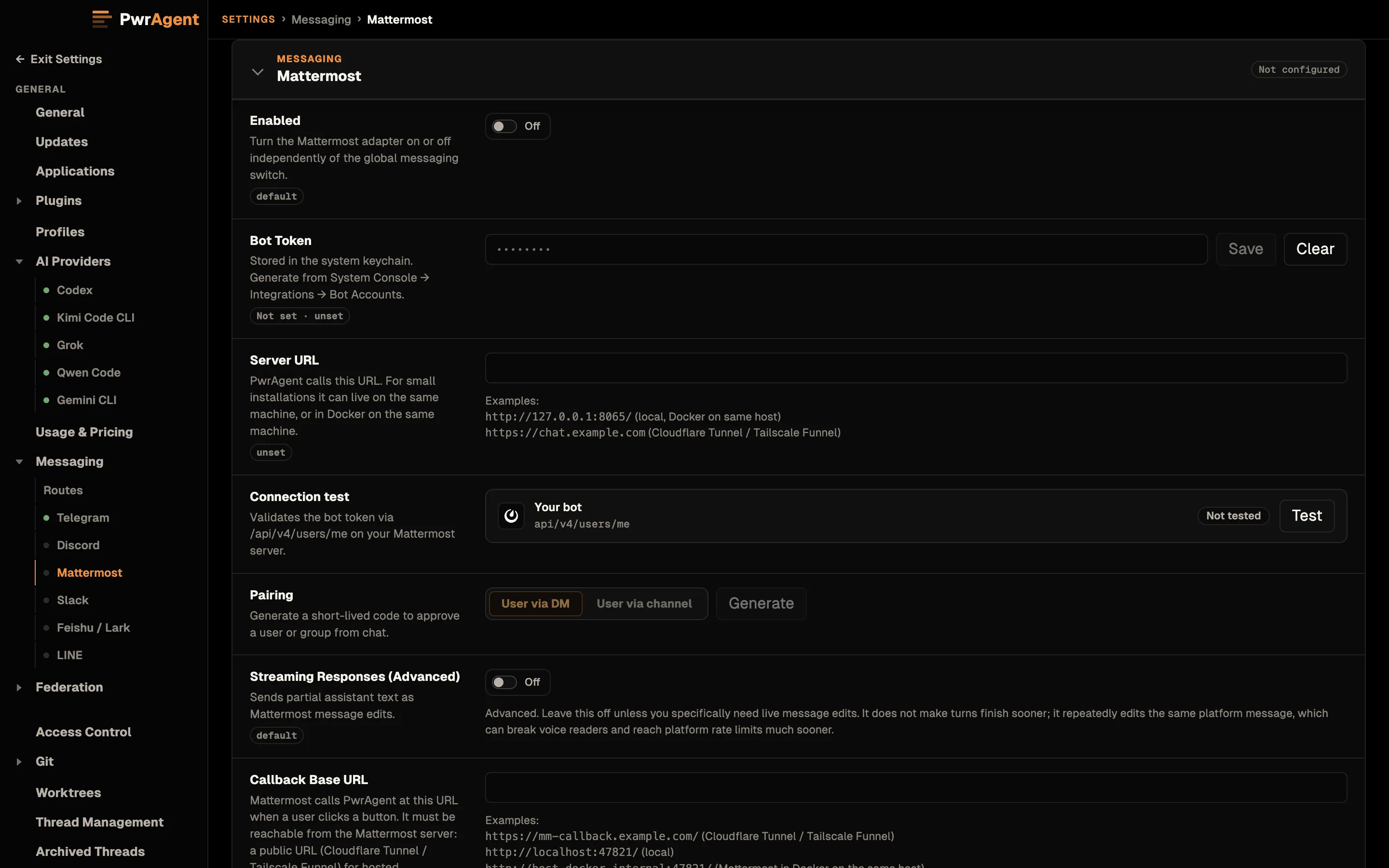Viewport: 1389px width, 868px height.
Task: Click the Save button for Bot Token
Action: (x=1245, y=249)
